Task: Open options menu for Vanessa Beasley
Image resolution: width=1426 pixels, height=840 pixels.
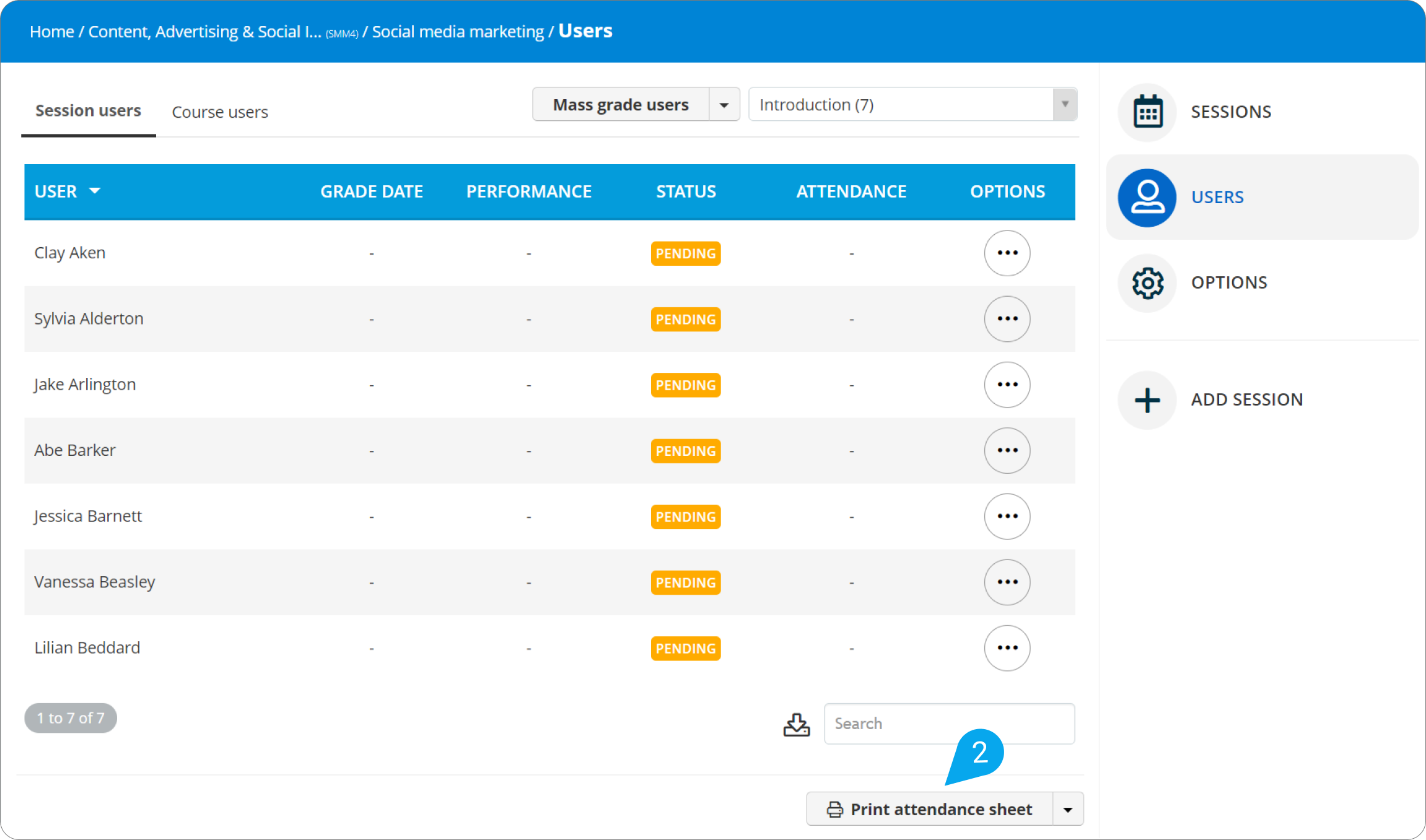Action: (x=1007, y=582)
